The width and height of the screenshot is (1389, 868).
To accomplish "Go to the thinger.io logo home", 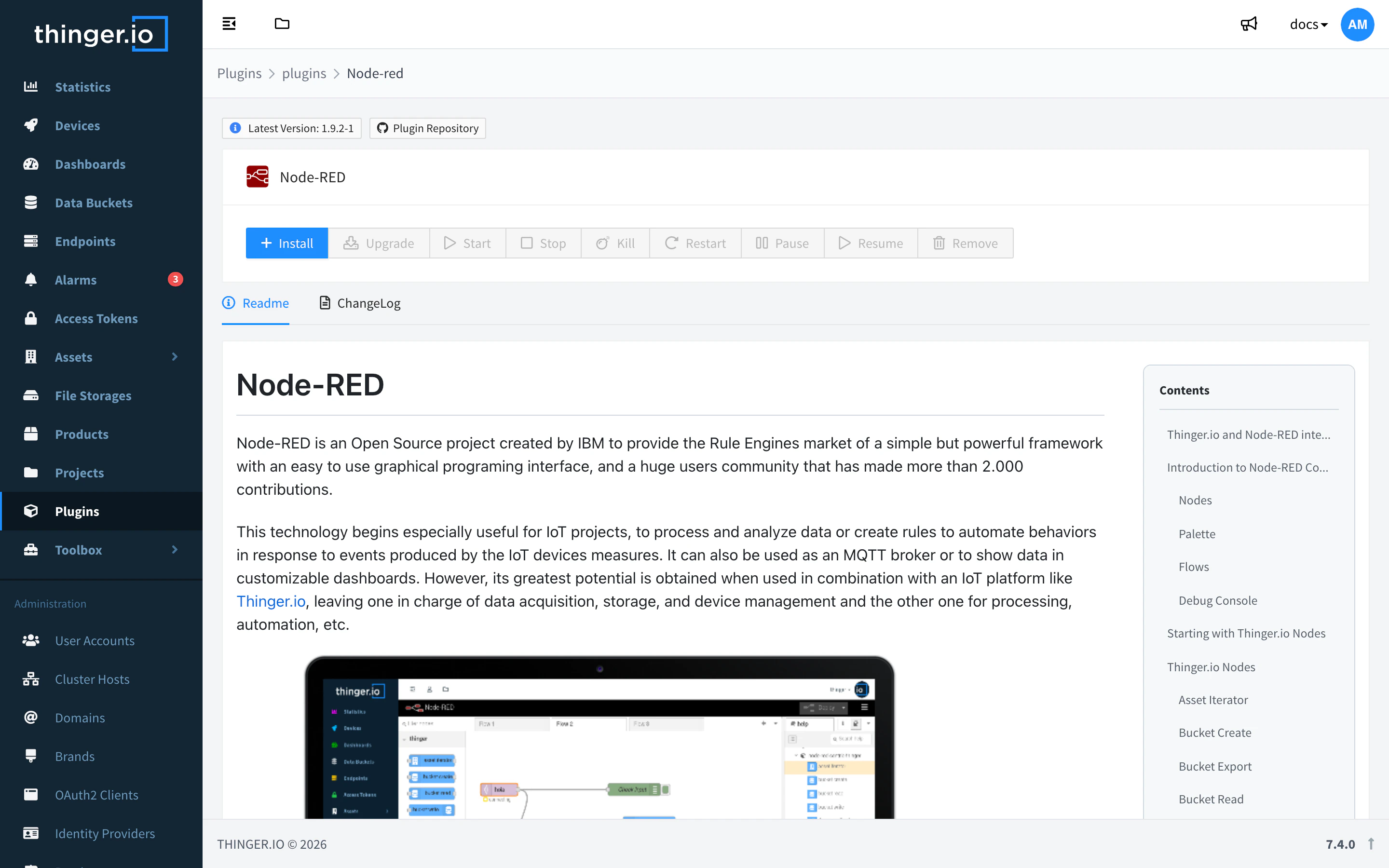I will tap(101, 34).
